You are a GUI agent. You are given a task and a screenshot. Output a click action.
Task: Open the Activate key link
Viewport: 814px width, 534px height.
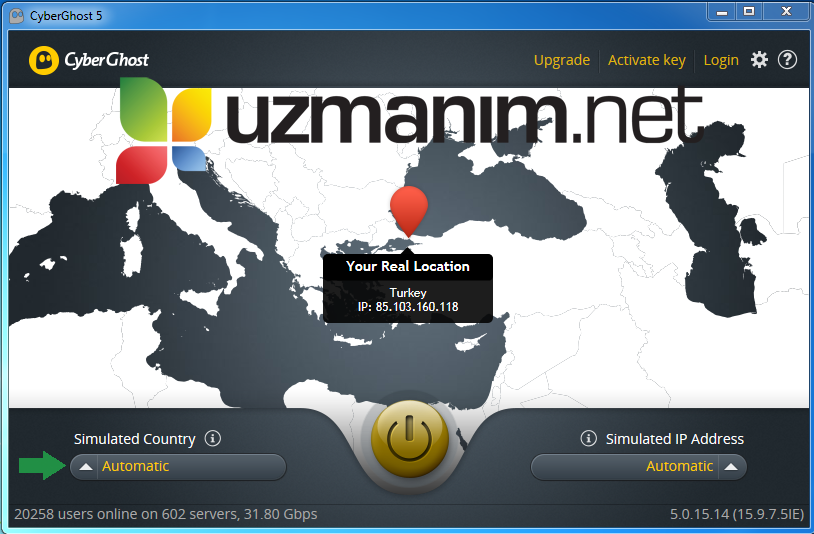[x=647, y=60]
